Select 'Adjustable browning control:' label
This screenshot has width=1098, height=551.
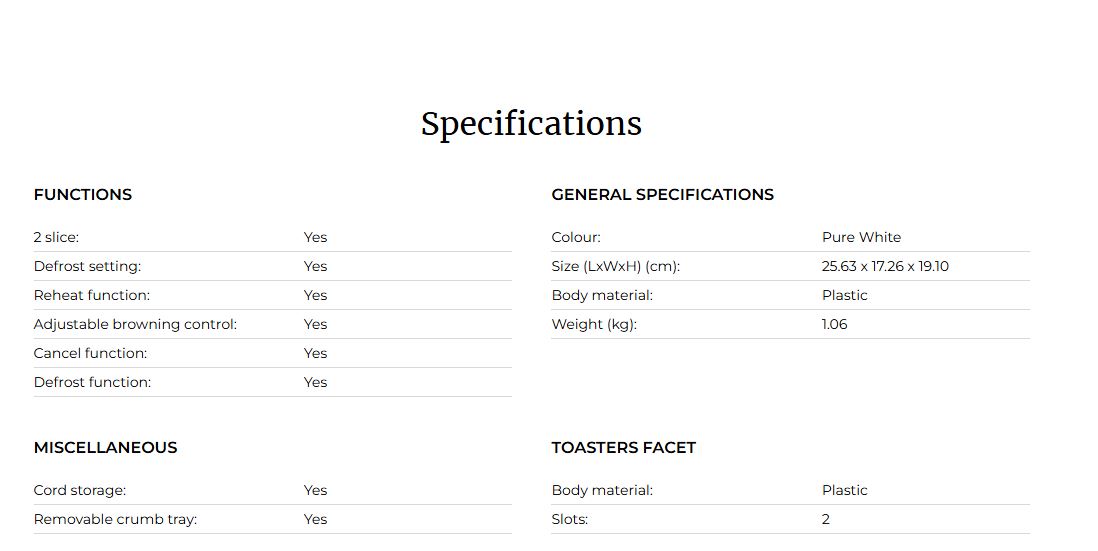click(135, 324)
